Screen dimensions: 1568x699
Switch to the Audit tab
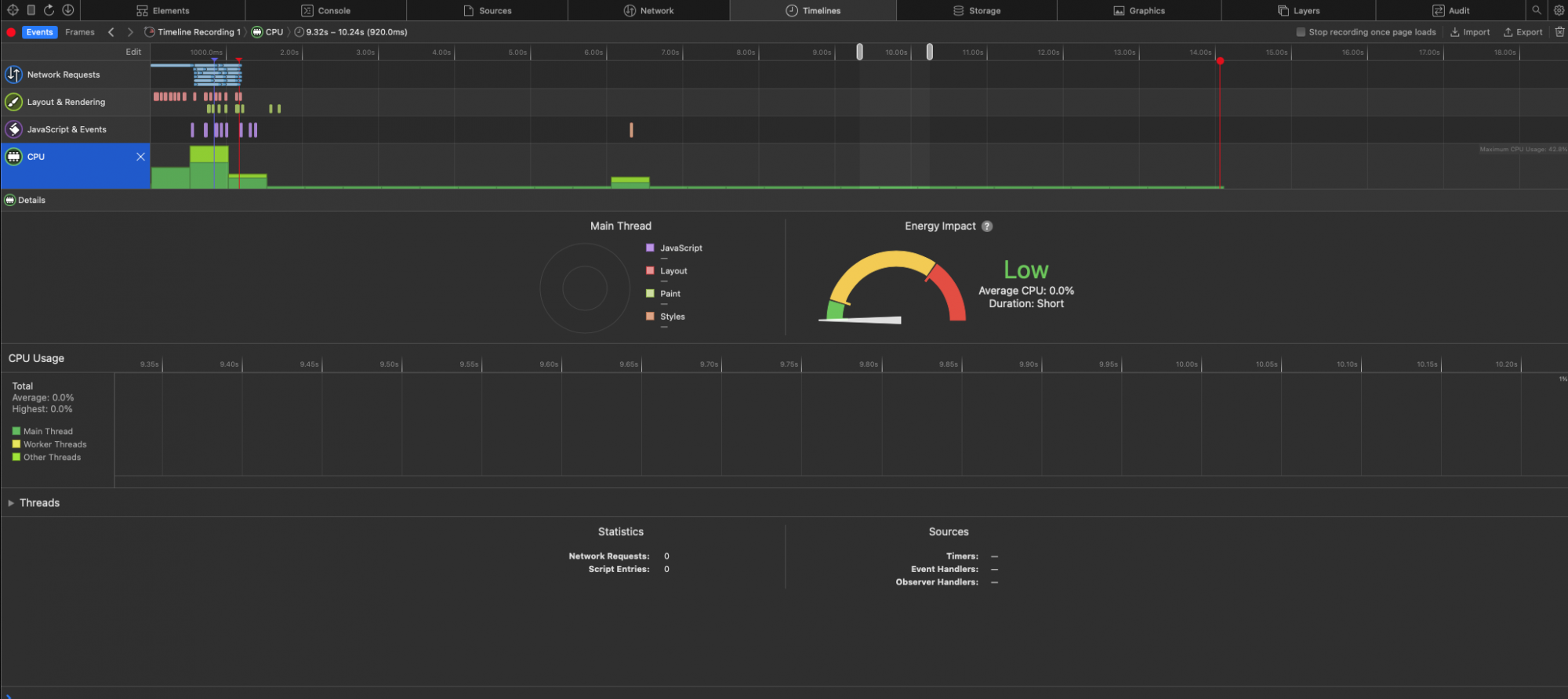[x=1451, y=10]
